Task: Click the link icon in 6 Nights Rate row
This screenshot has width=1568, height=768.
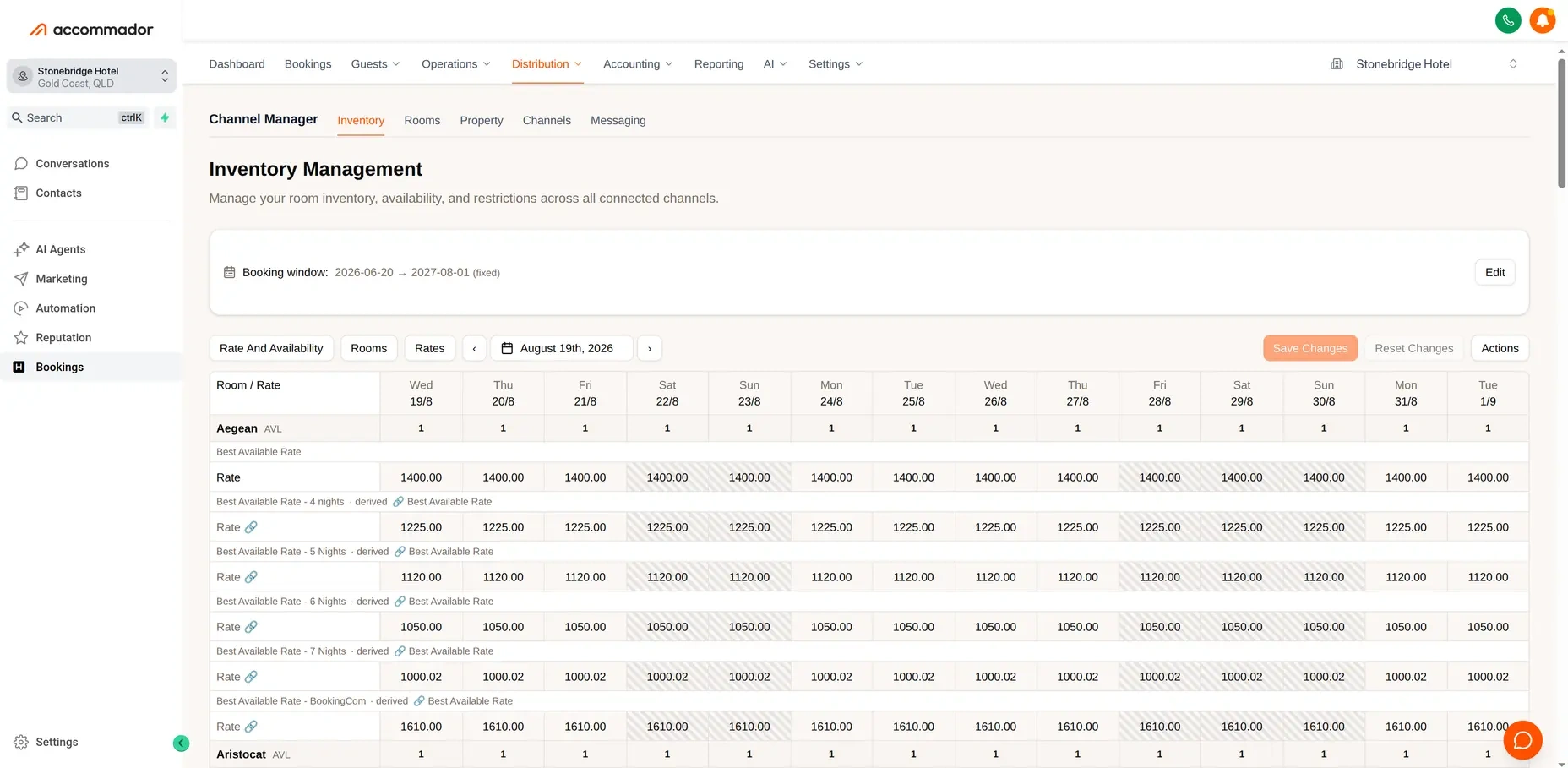Action: pyautogui.click(x=251, y=627)
